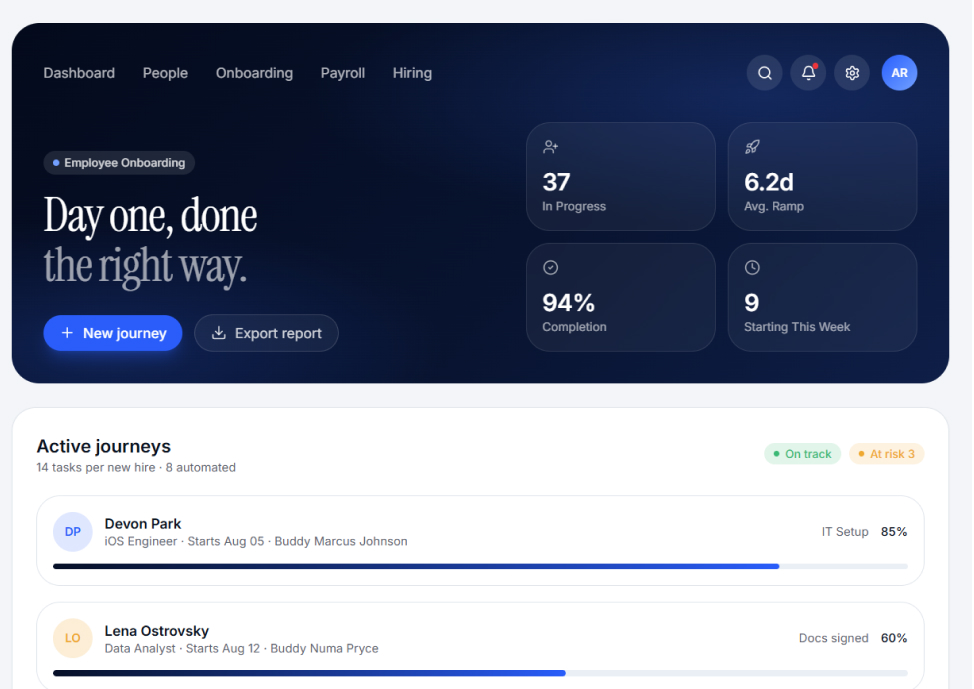This screenshot has width=974, height=689.
Task: Click the rocket icon in Avg. Ramp card
Action: coord(752,147)
